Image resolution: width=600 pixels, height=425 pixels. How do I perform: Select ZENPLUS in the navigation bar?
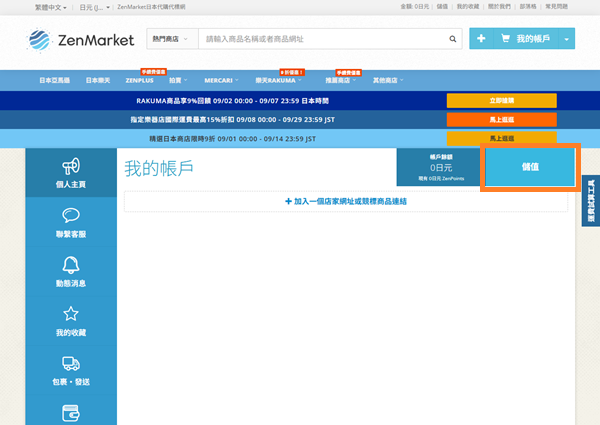[140, 80]
